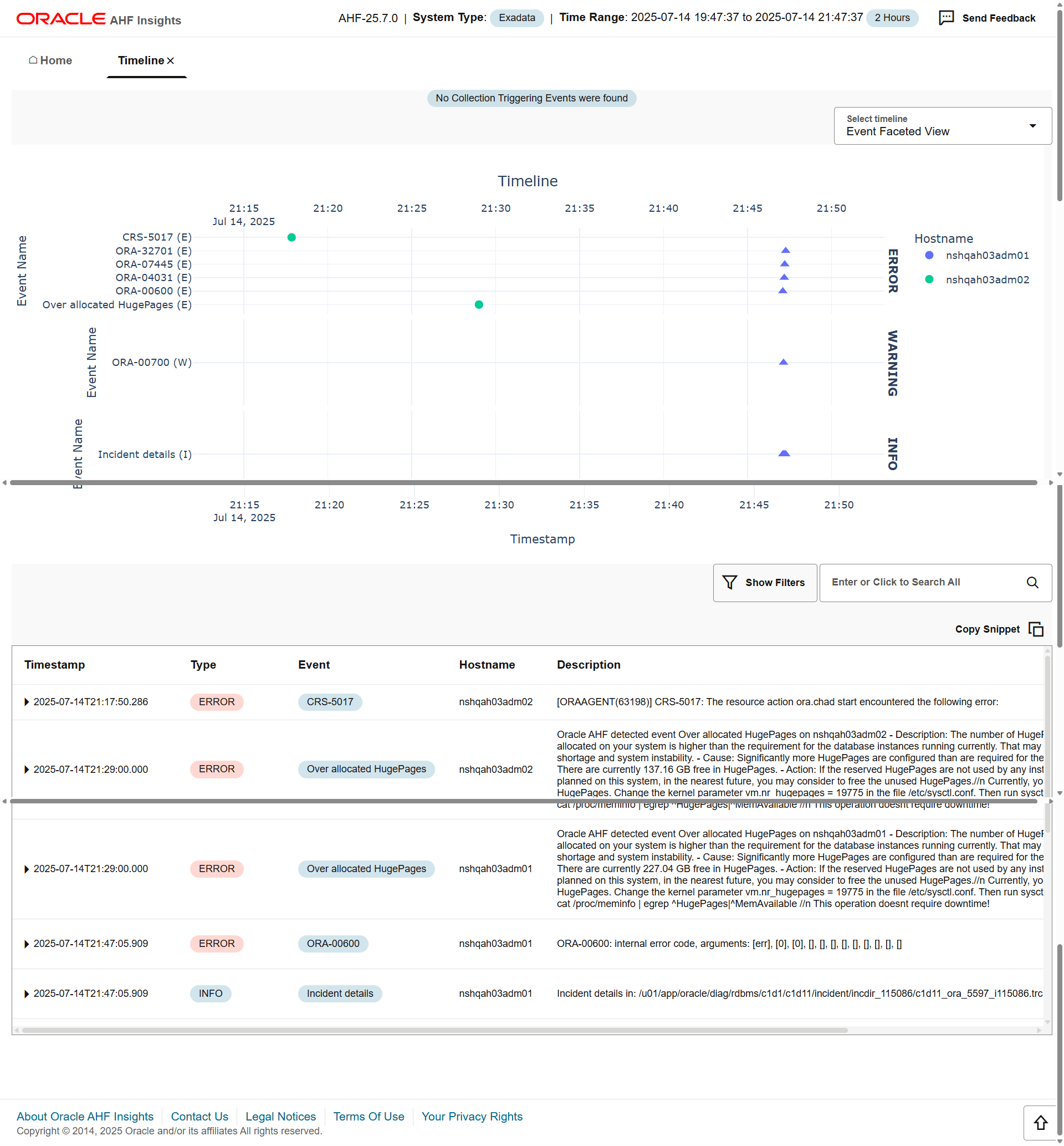Click the Description column header
The width and height of the screenshot is (1064, 1146).
589,665
